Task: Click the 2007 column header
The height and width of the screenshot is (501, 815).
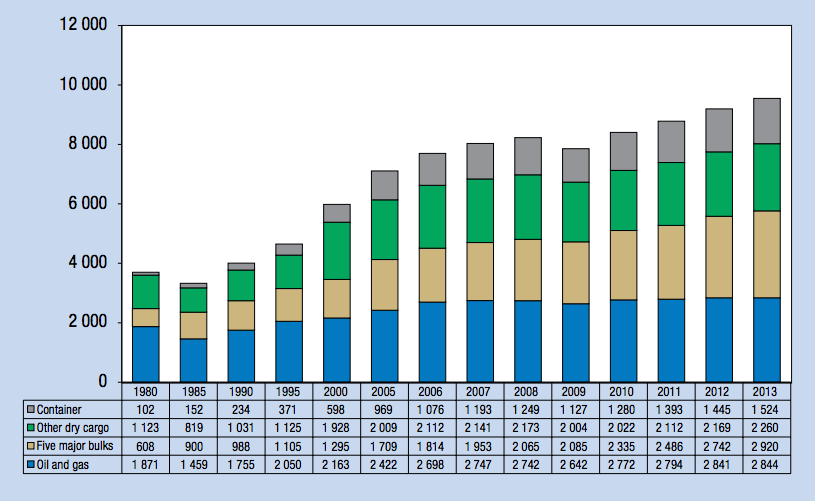Action: [x=478, y=392]
